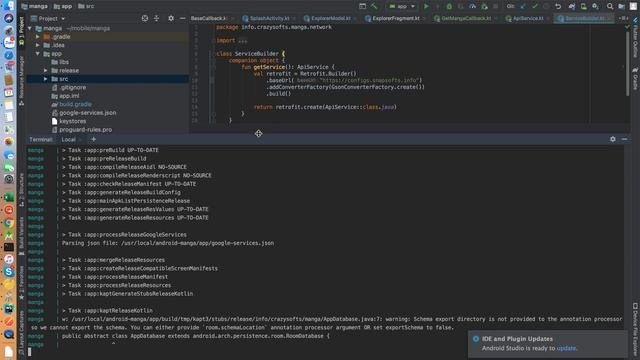Click app breadcrumb in navigation bar
The height and width of the screenshot is (360, 640).
coord(63,6)
